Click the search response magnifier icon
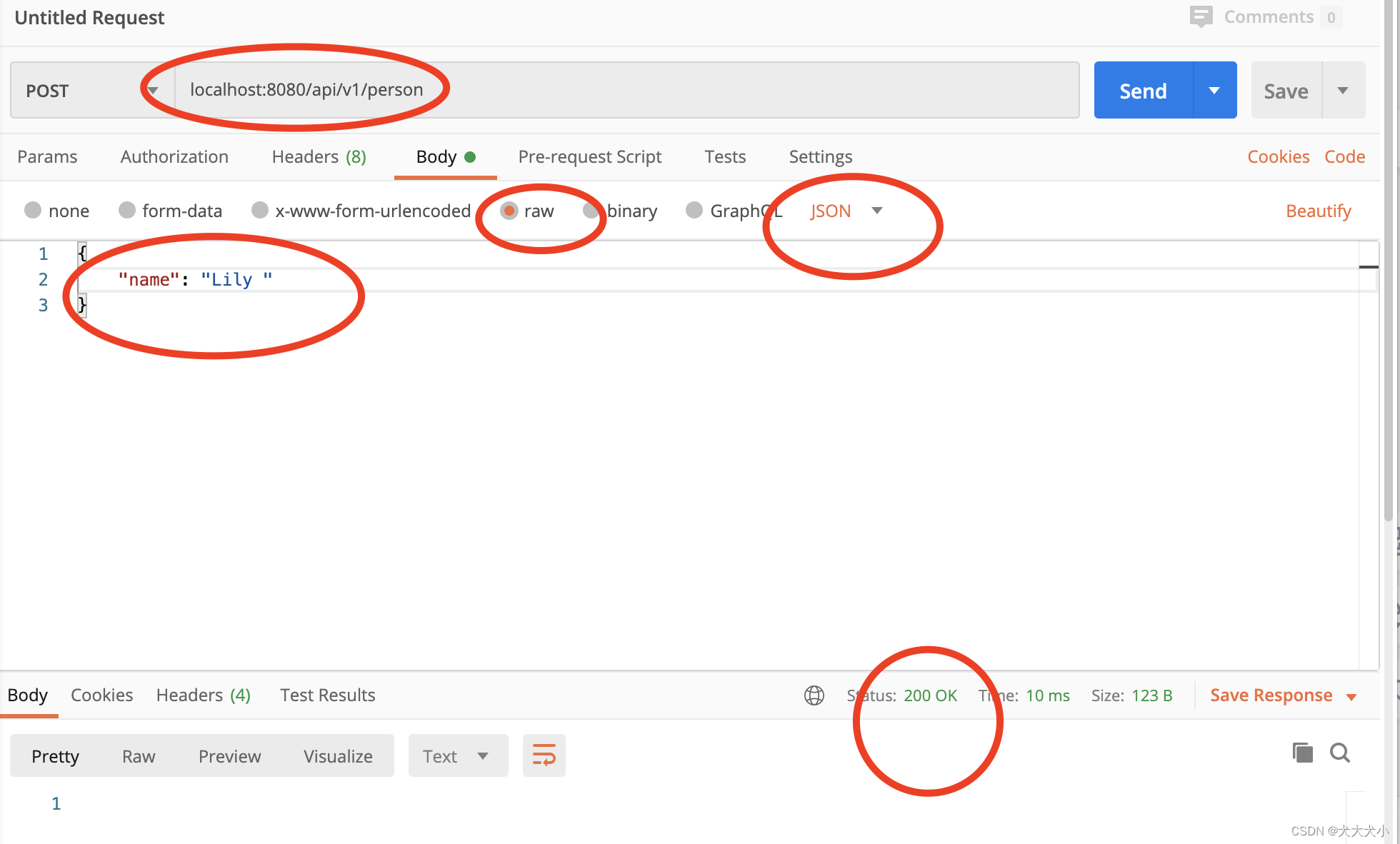 pyautogui.click(x=1339, y=753)
